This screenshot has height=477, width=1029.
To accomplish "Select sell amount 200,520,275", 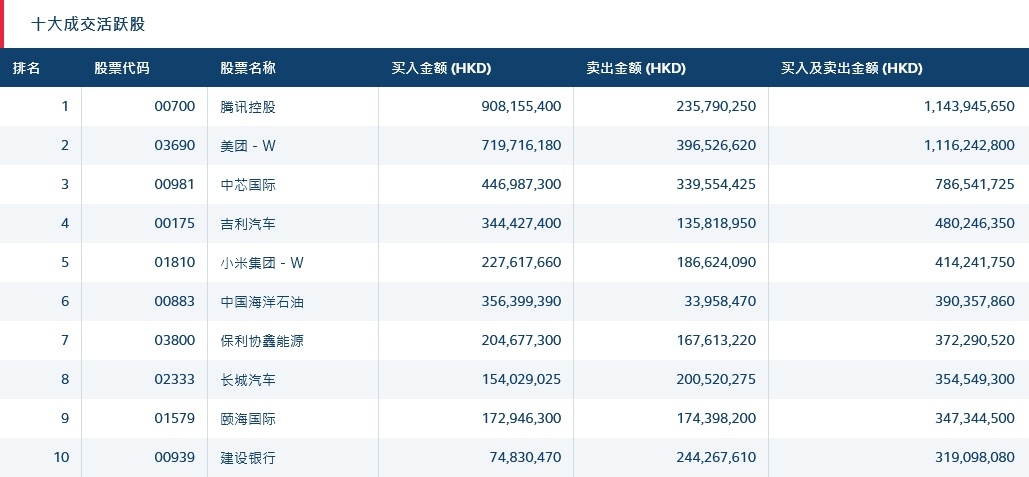I will coord(716,380).
